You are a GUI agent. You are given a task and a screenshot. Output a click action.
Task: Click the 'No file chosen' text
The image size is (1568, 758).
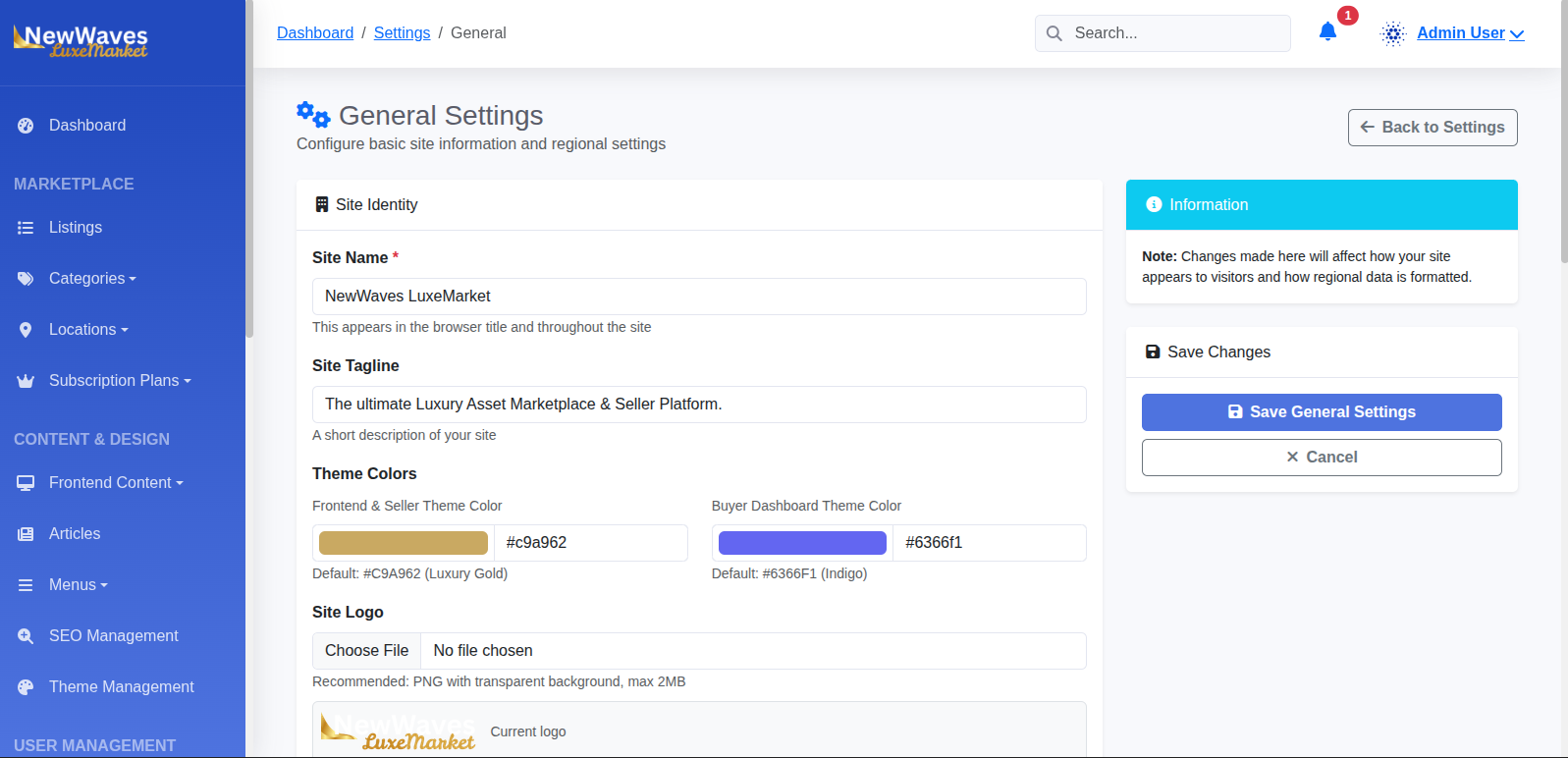point(483,651)
